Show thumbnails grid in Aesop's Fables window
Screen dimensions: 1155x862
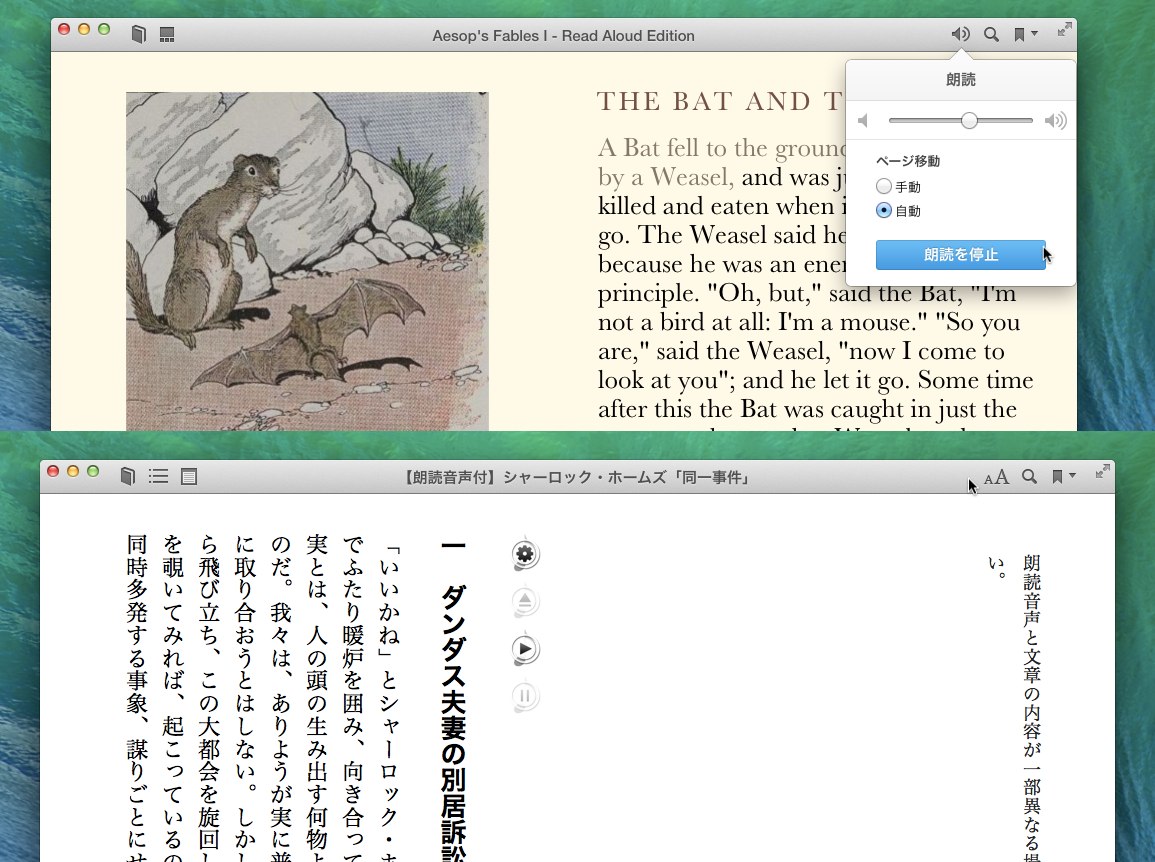(x=167, y=35)
